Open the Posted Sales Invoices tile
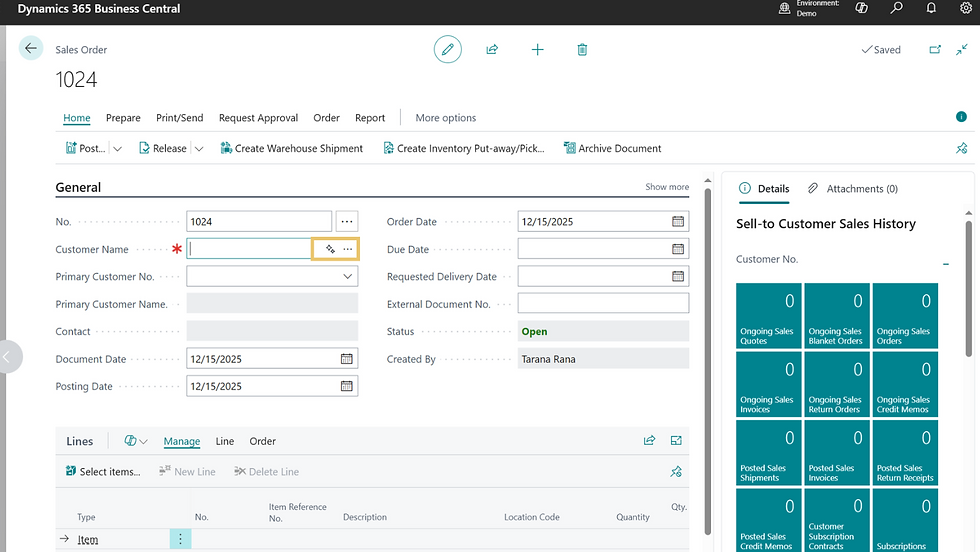The image size is (980, 552). [x=836, y=453]
